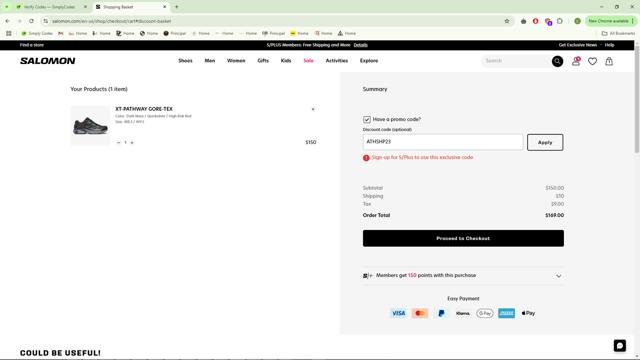Open the Shoes menu
Screen dimensions: 640x360
pos(185,61)
